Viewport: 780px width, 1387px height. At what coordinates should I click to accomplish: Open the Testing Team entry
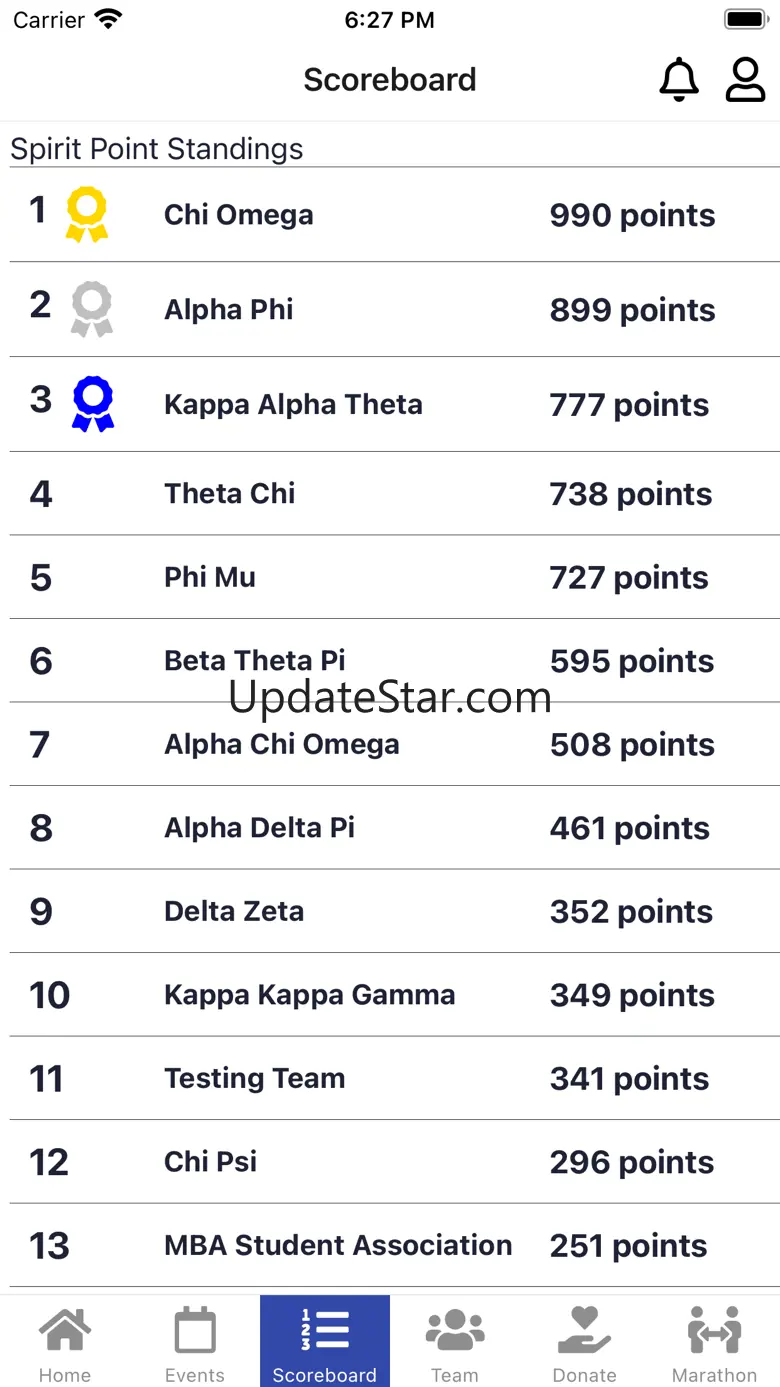(395, 1078)
